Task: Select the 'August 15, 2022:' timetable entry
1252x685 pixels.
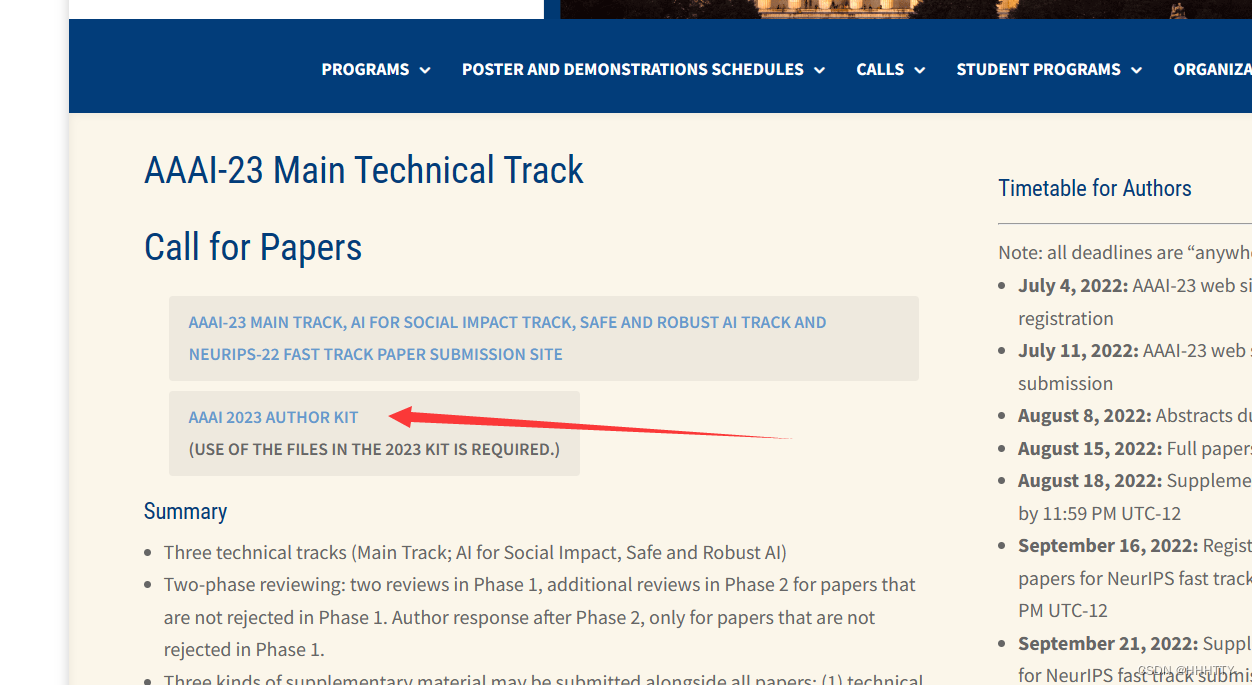Action: 1135,448
